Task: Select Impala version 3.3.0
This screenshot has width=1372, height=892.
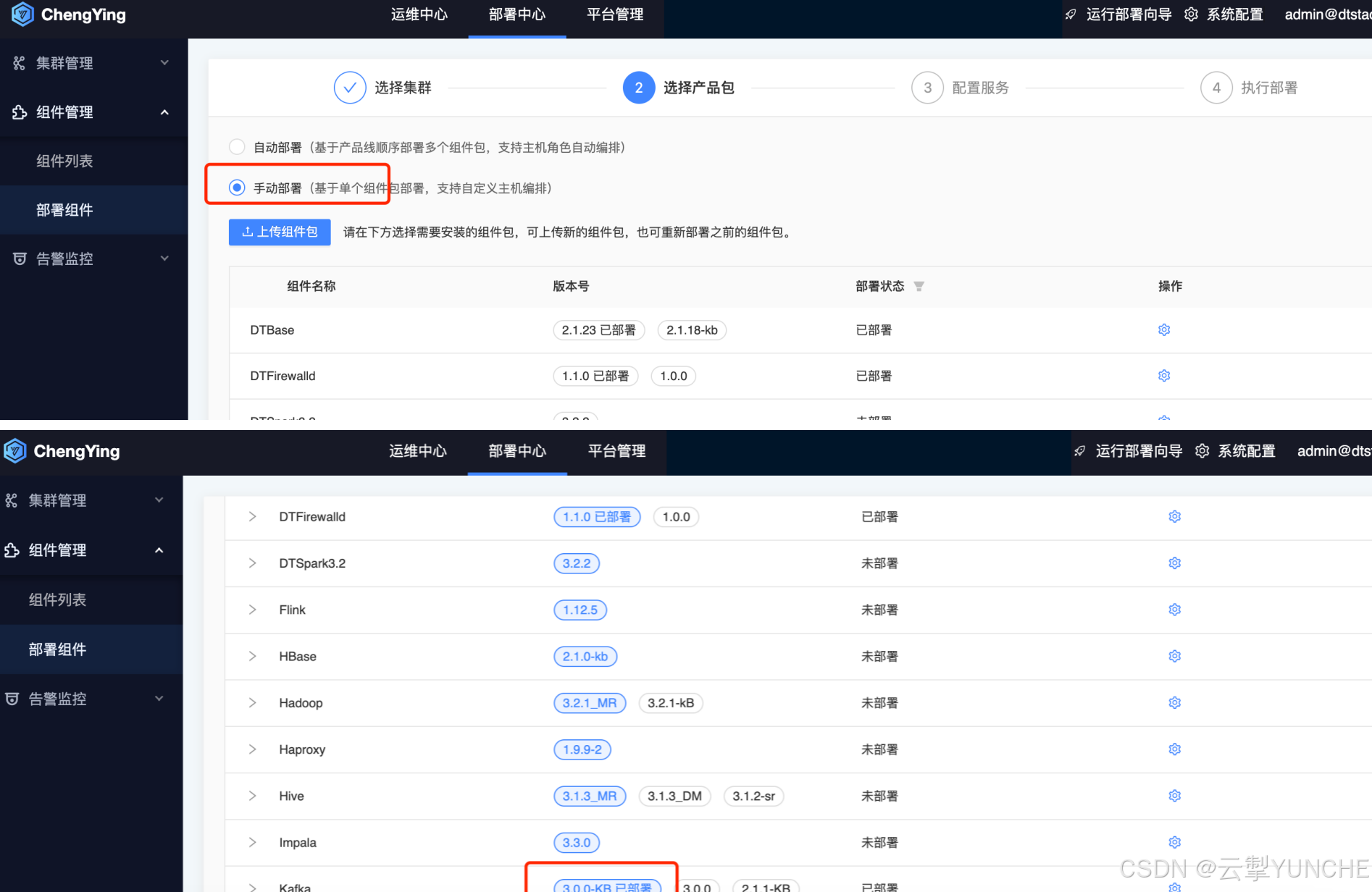Action: [577, 843]
